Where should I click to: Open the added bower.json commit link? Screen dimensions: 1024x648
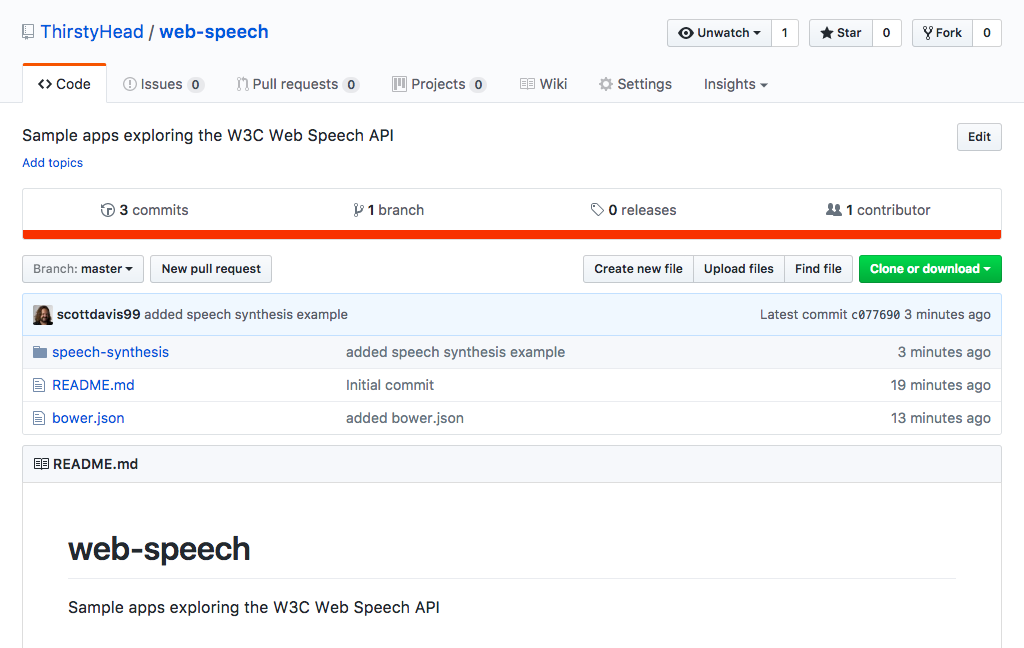click(405, 418)
